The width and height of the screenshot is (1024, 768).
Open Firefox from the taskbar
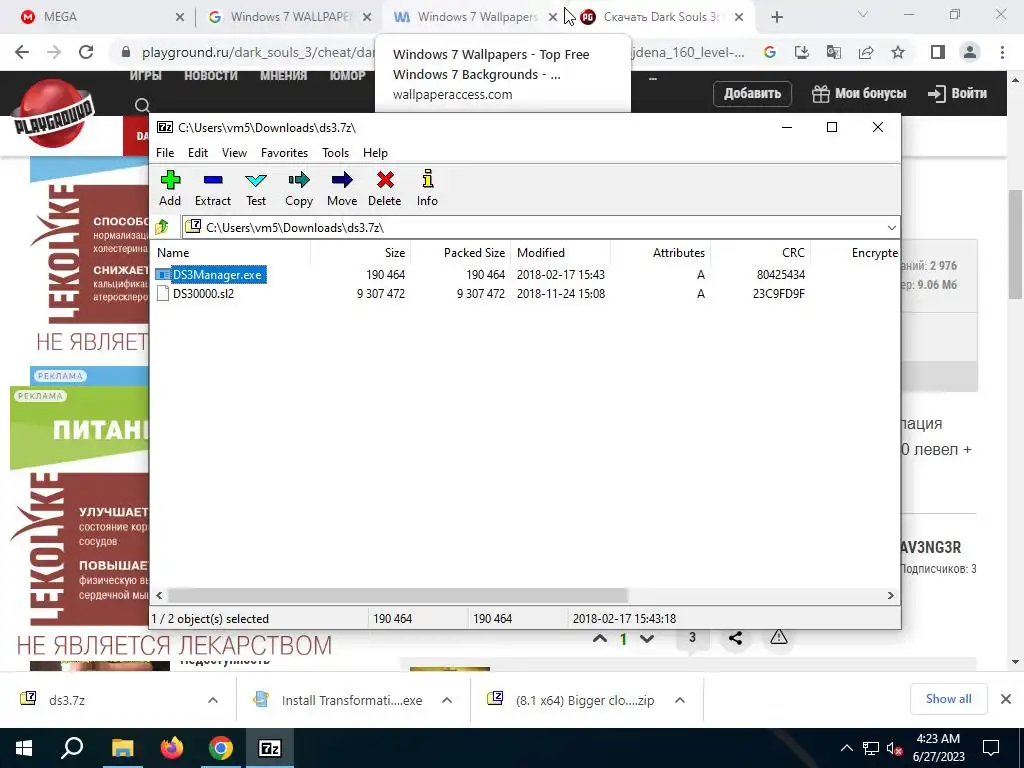172,748
